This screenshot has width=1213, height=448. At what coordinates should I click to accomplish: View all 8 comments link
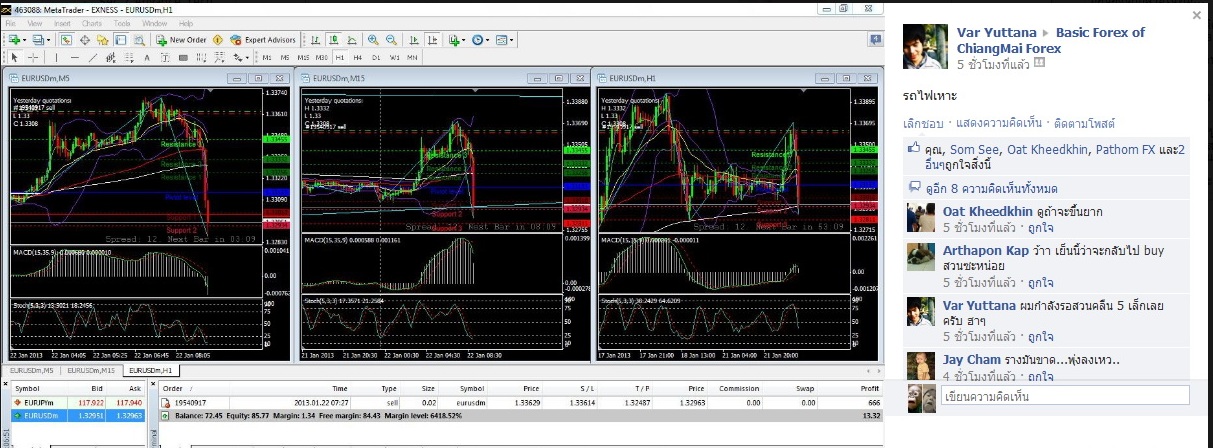click(990, 188)
